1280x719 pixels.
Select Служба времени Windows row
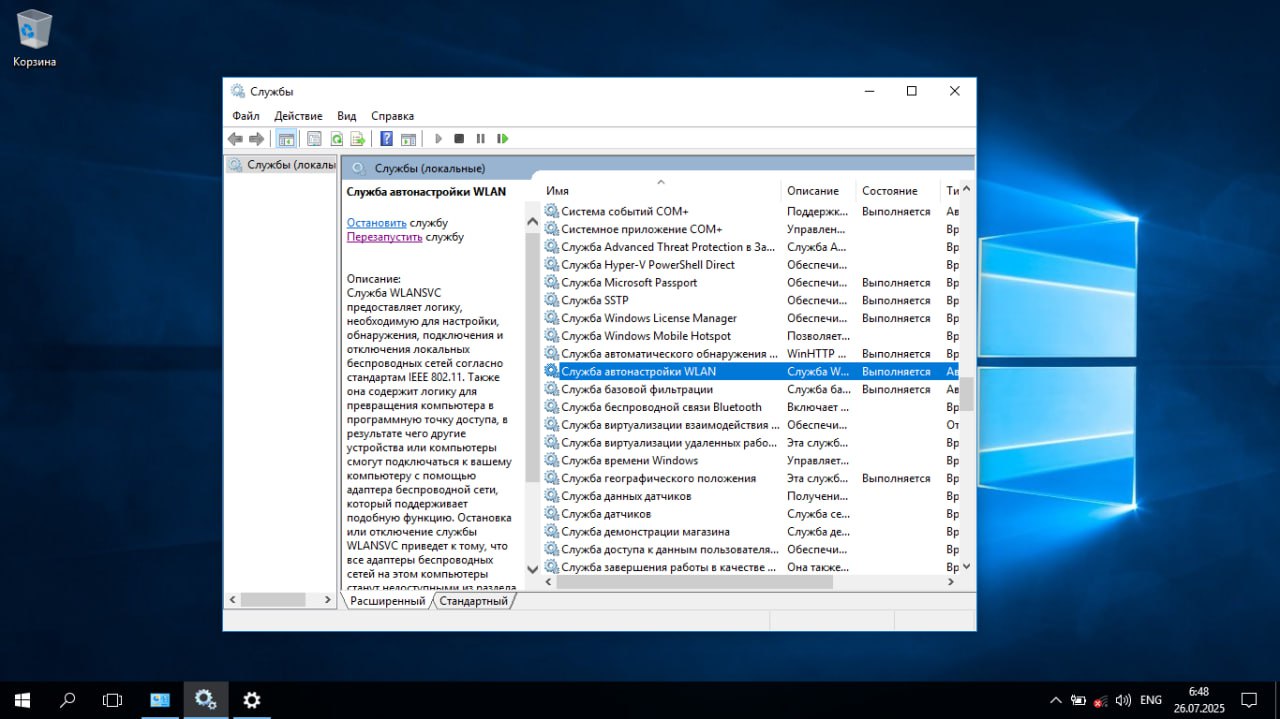coord(751,460)
